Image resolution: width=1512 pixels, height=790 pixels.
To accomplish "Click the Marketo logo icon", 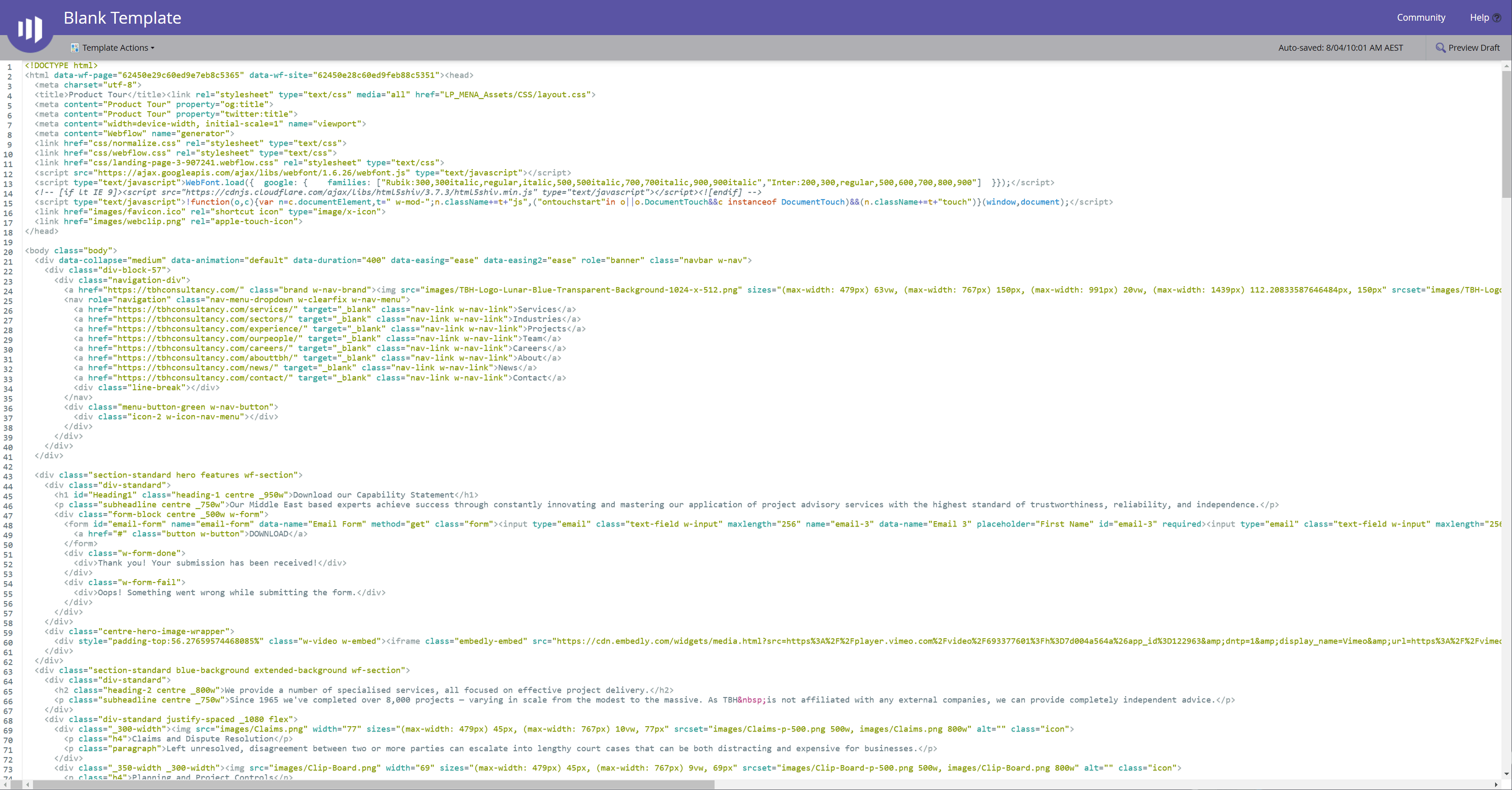I will [30, 29].
